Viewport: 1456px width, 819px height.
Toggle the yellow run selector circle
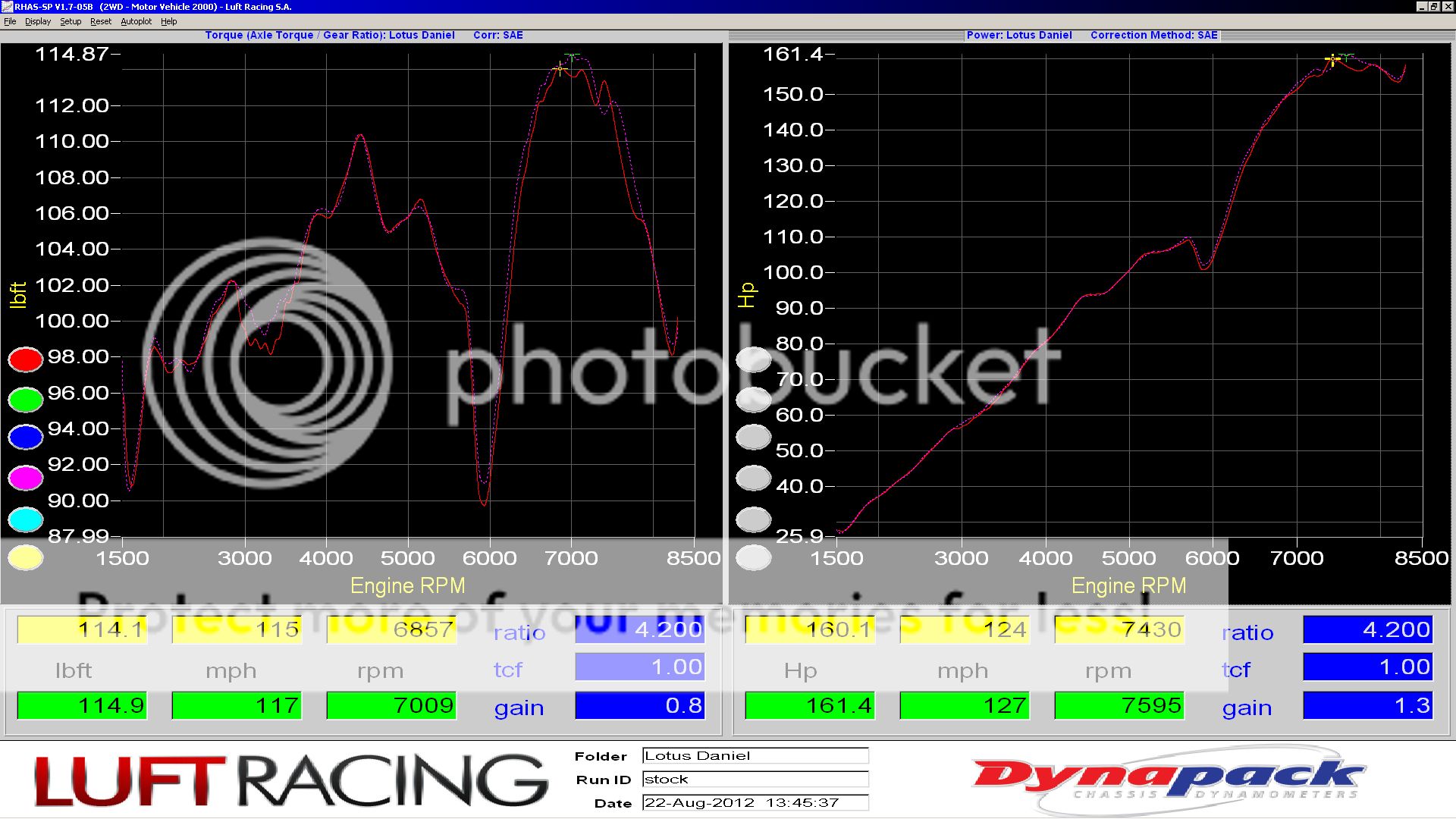(x=25, y=558)
